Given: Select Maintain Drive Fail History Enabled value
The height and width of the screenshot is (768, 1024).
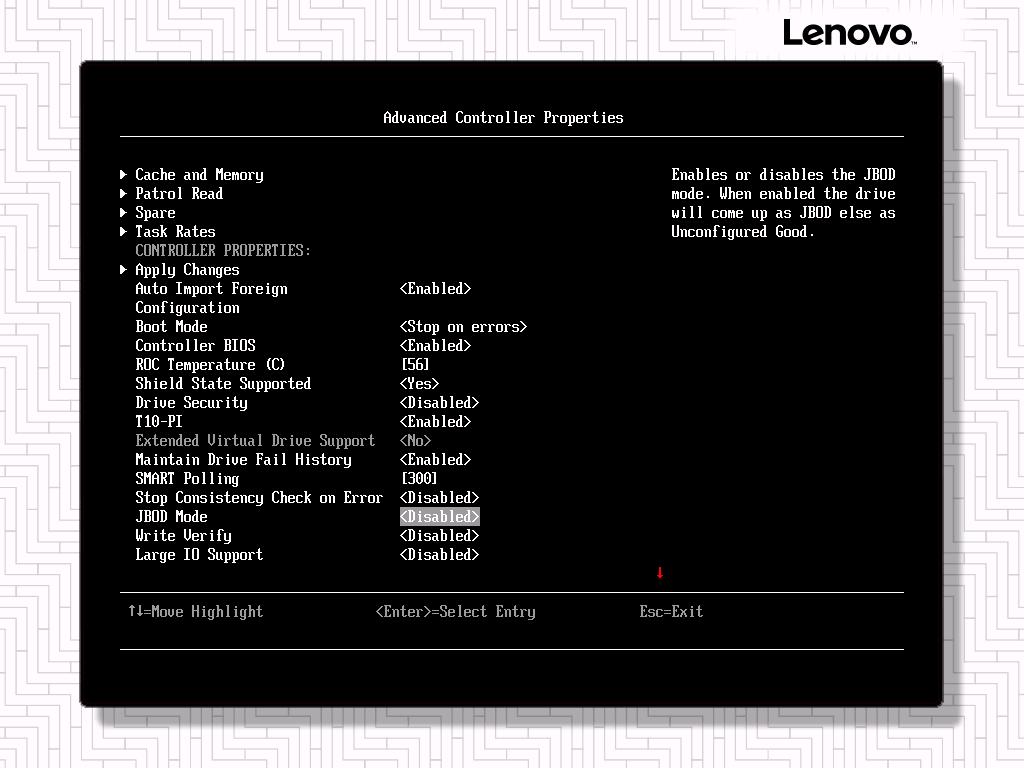Looking at the screenshot, I should tap(435, 460).
